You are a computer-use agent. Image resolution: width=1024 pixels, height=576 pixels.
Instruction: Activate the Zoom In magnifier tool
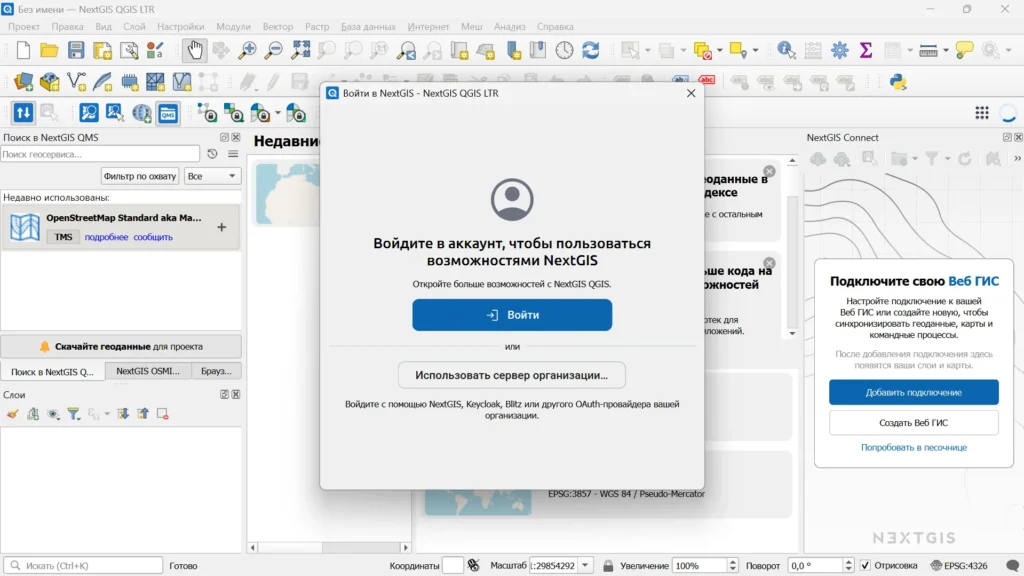tap(248, 50)
